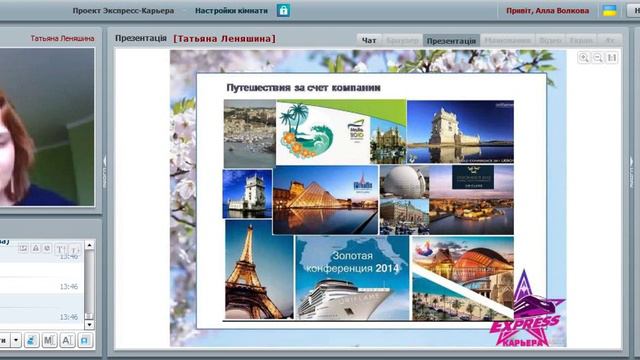
Task: Click the picture icon in chat header
Action: click(23, 248)
